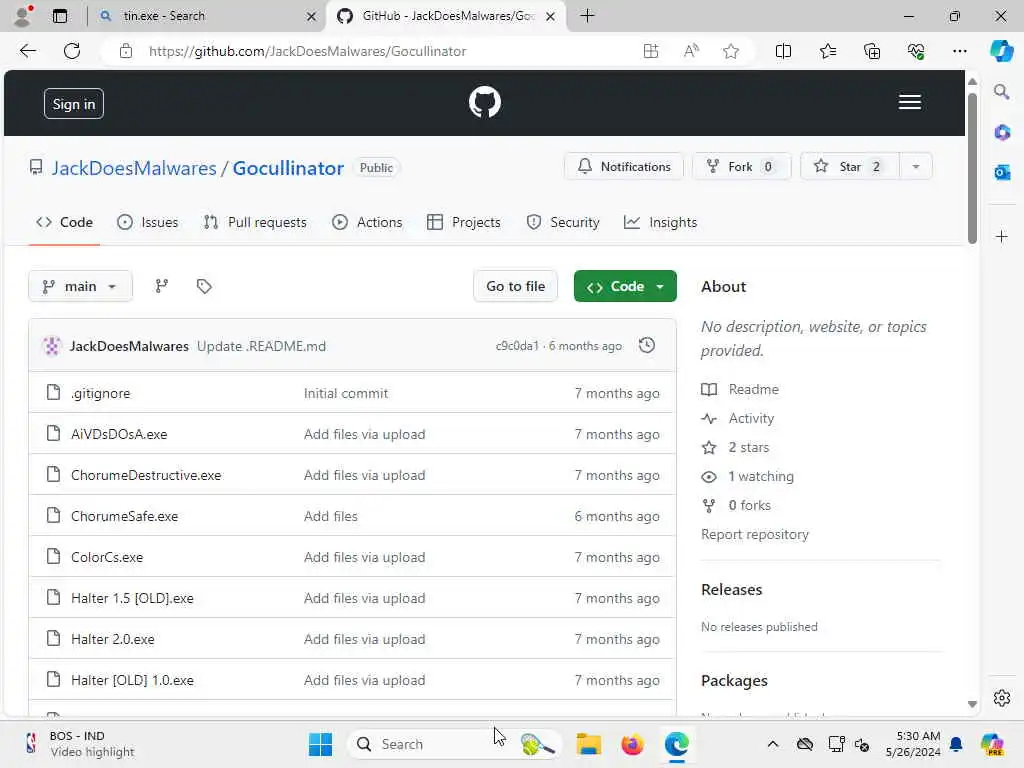Open the BOS - IND widget
Viewport: 1024px width, 768px height.
(78, 744)
